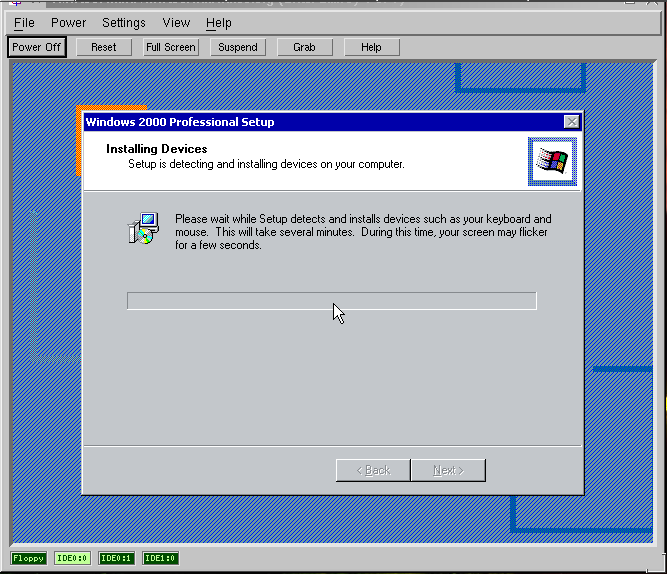Click the Power Off toolbar button

point(37,47)
